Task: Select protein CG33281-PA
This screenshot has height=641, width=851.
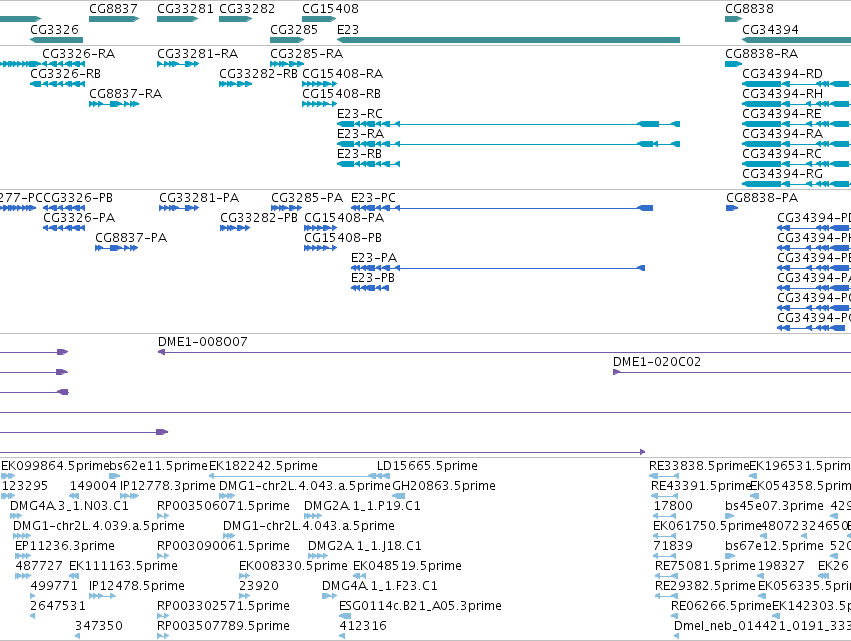Action: click(179, 208)
